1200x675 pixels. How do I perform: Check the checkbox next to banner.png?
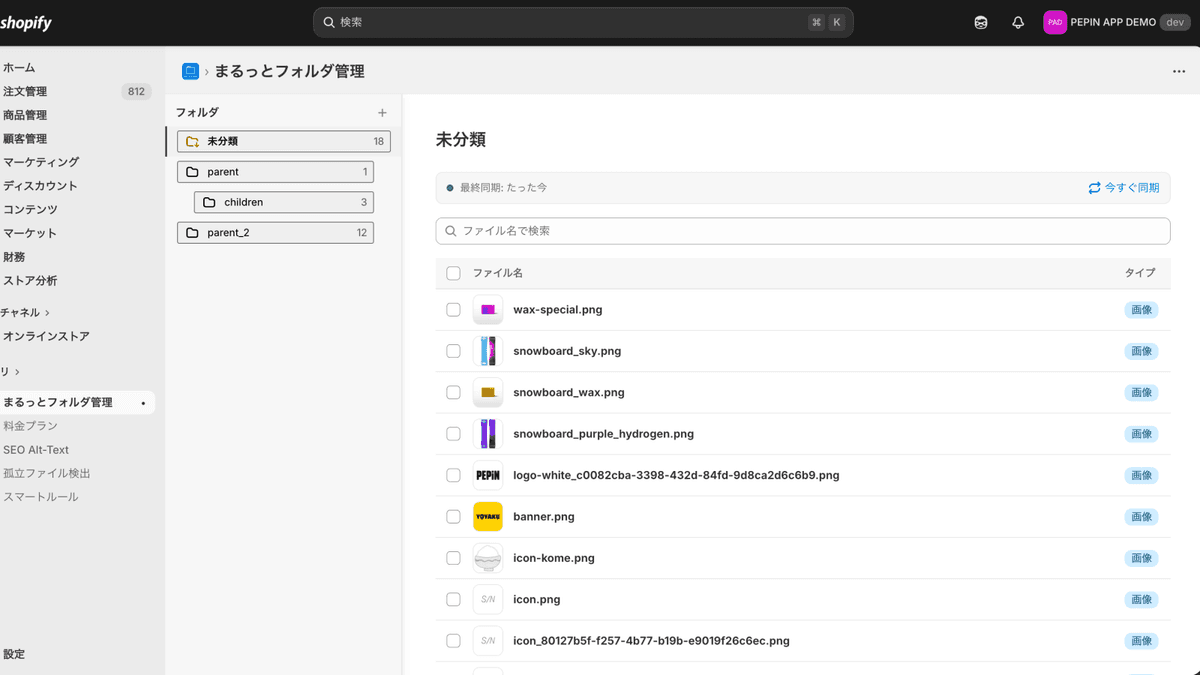(453, 516)
